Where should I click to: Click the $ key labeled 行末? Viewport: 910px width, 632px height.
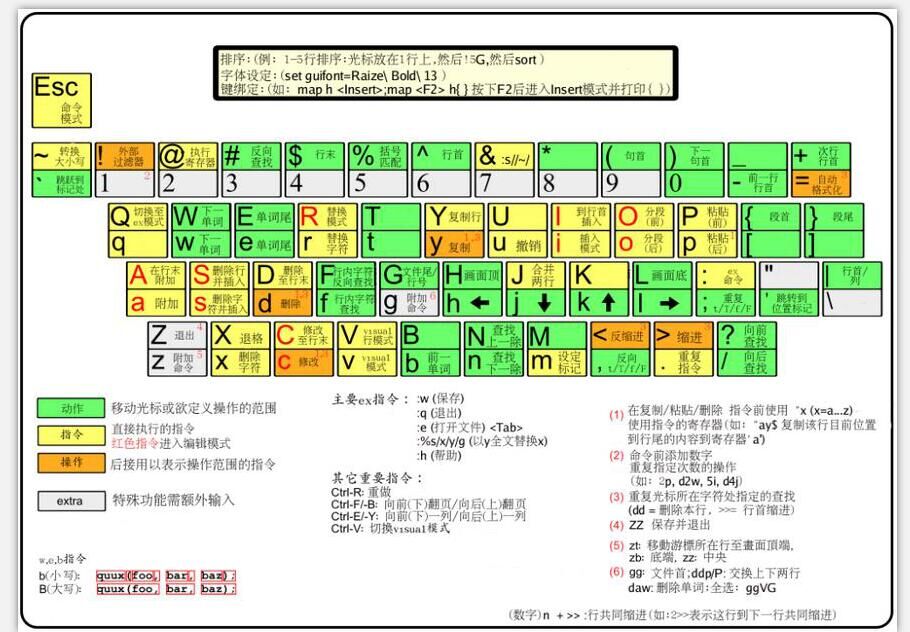tap(315, 156)
